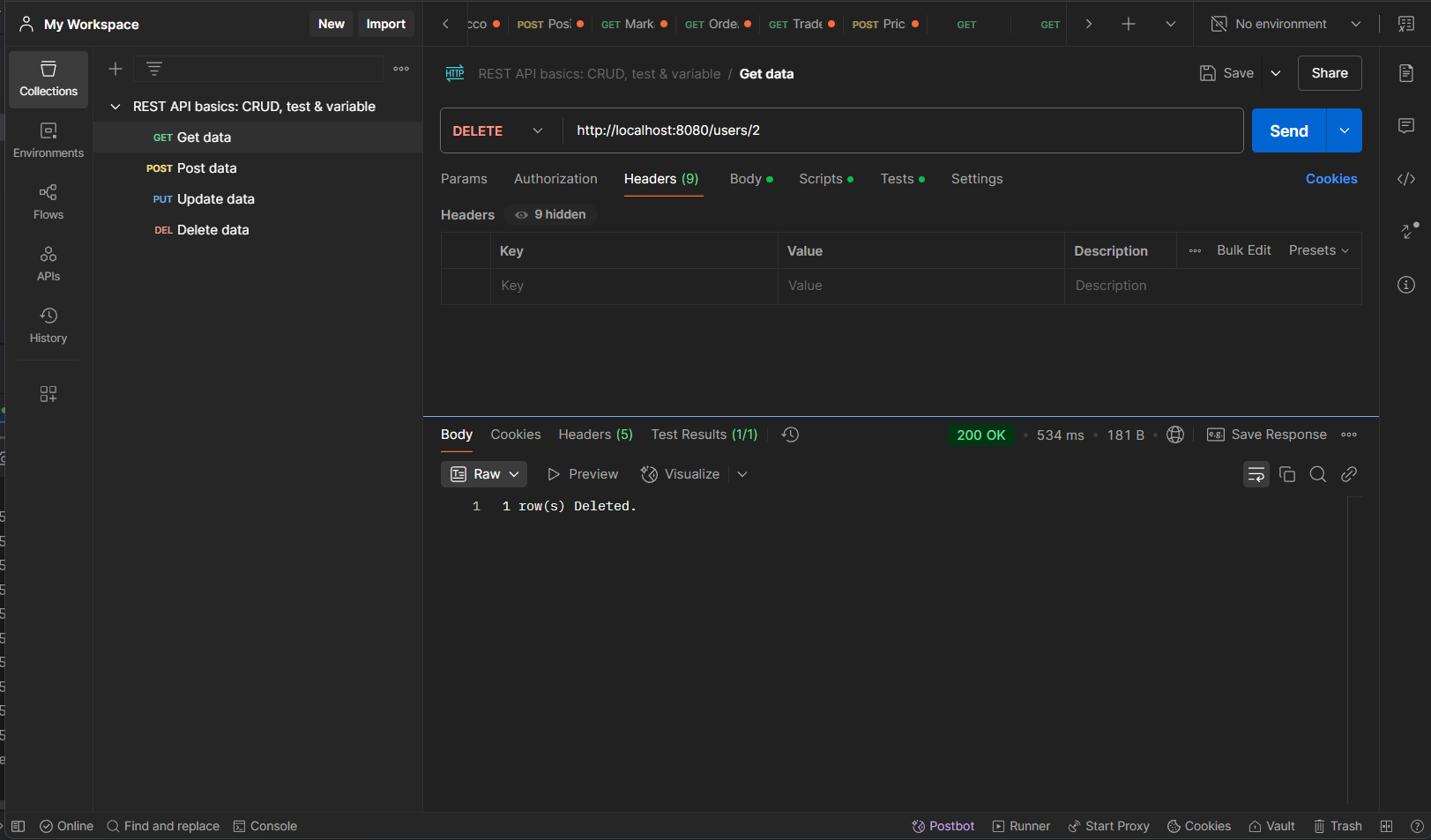Open the Runner in the status bar
This screenshot has width=1431, height=840.
coord(1021,826)
